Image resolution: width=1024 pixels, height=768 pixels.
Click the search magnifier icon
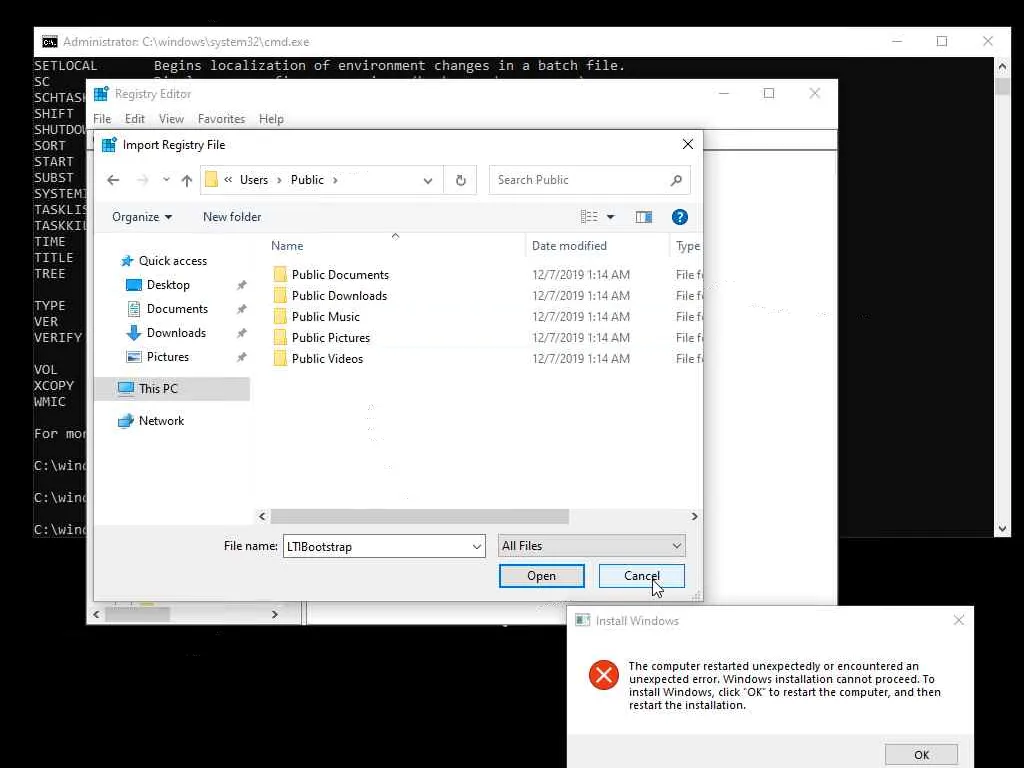click(x=677, y=180)
